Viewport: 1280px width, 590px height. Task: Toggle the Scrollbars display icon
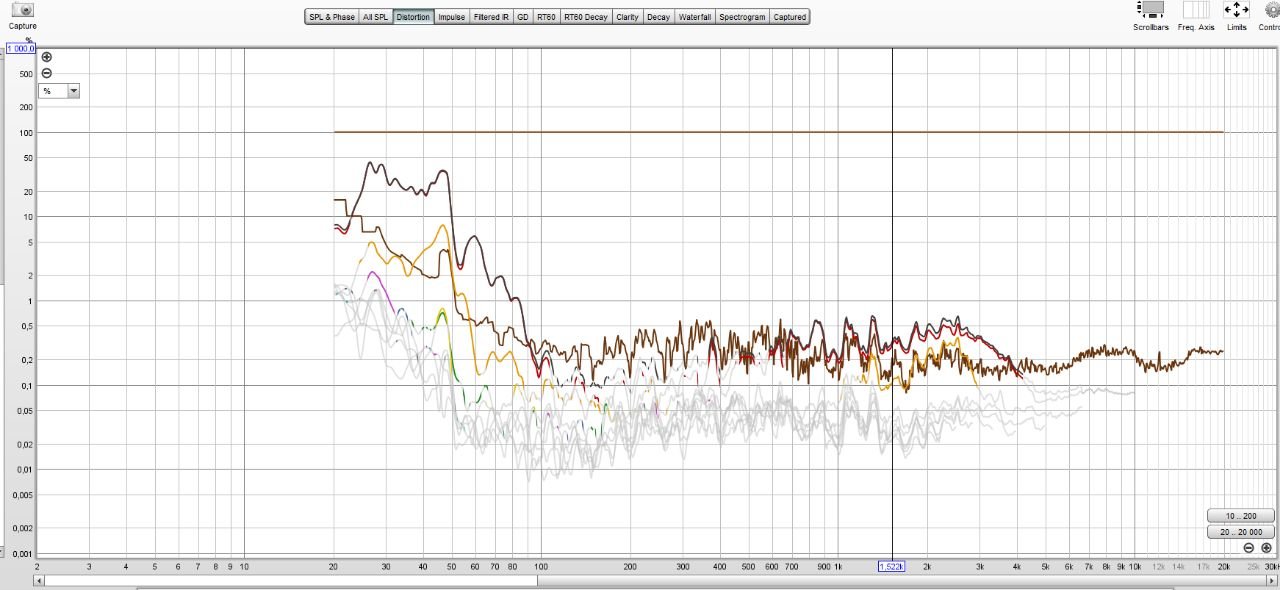1151,10
